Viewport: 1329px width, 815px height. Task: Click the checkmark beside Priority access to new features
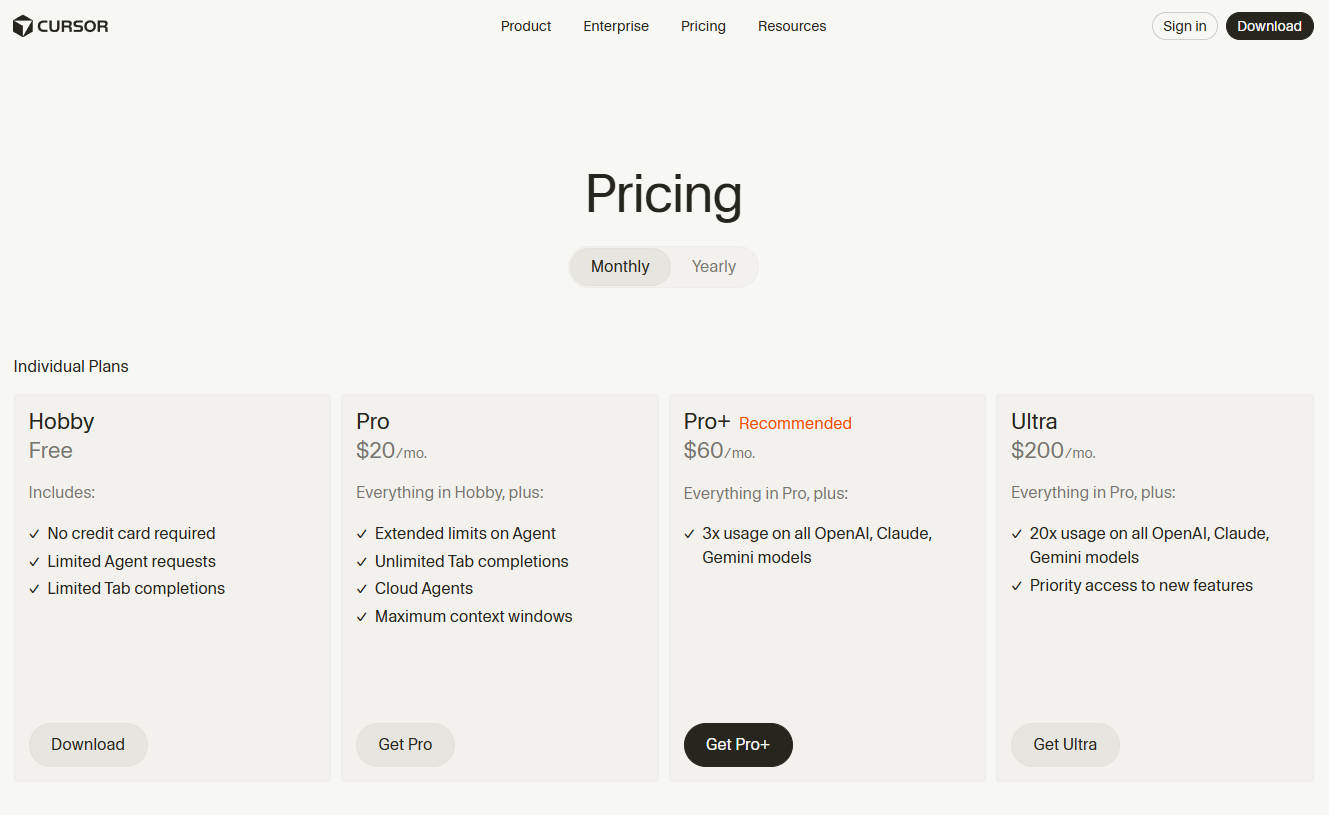(x=1015, y=585)
